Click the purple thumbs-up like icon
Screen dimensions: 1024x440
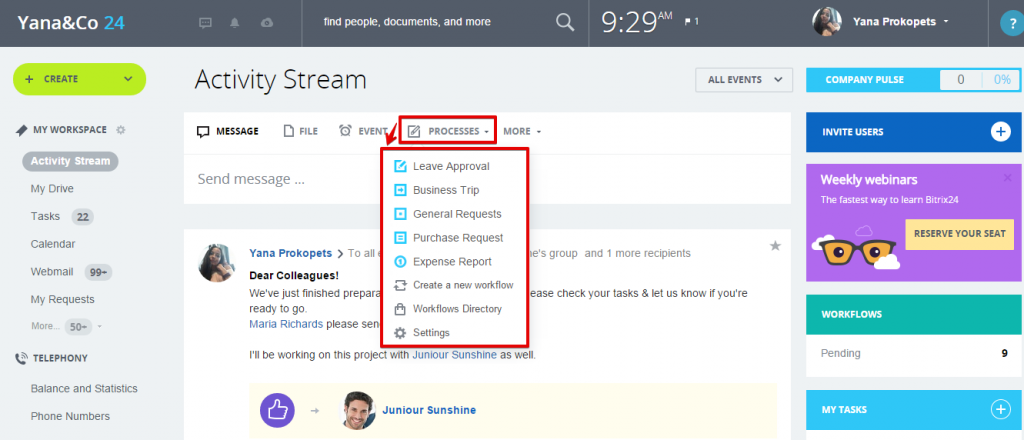[278, 410]
